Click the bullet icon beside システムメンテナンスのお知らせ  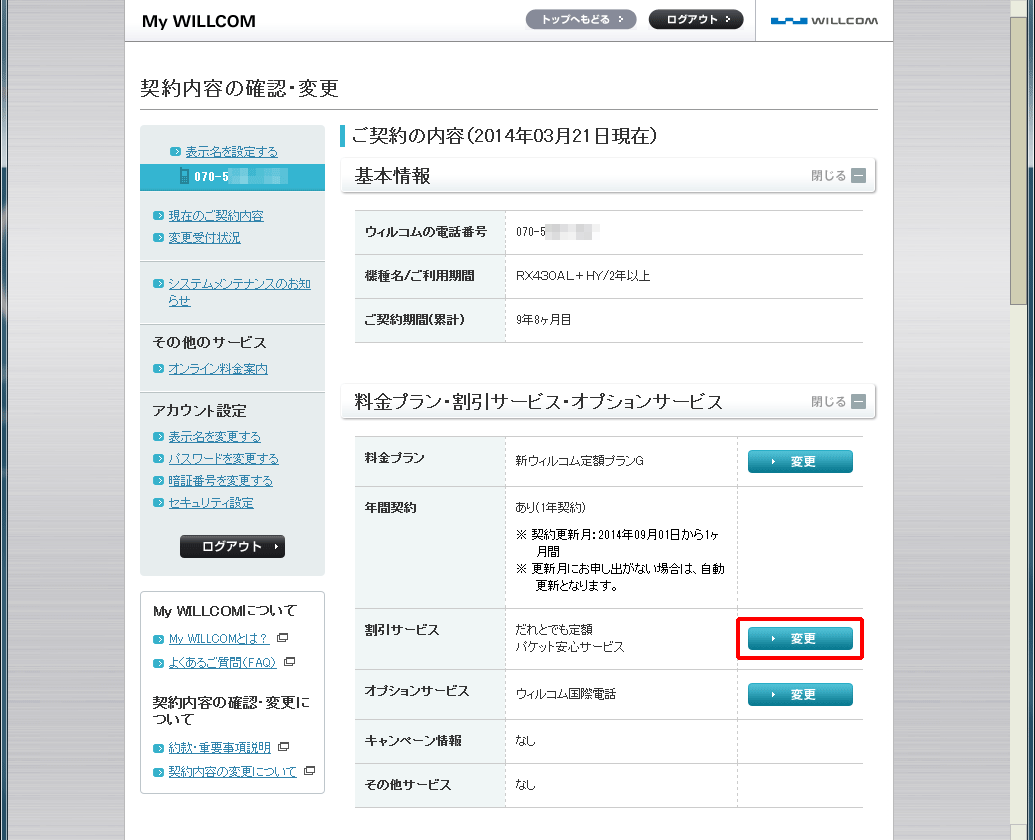pos(158,284)
